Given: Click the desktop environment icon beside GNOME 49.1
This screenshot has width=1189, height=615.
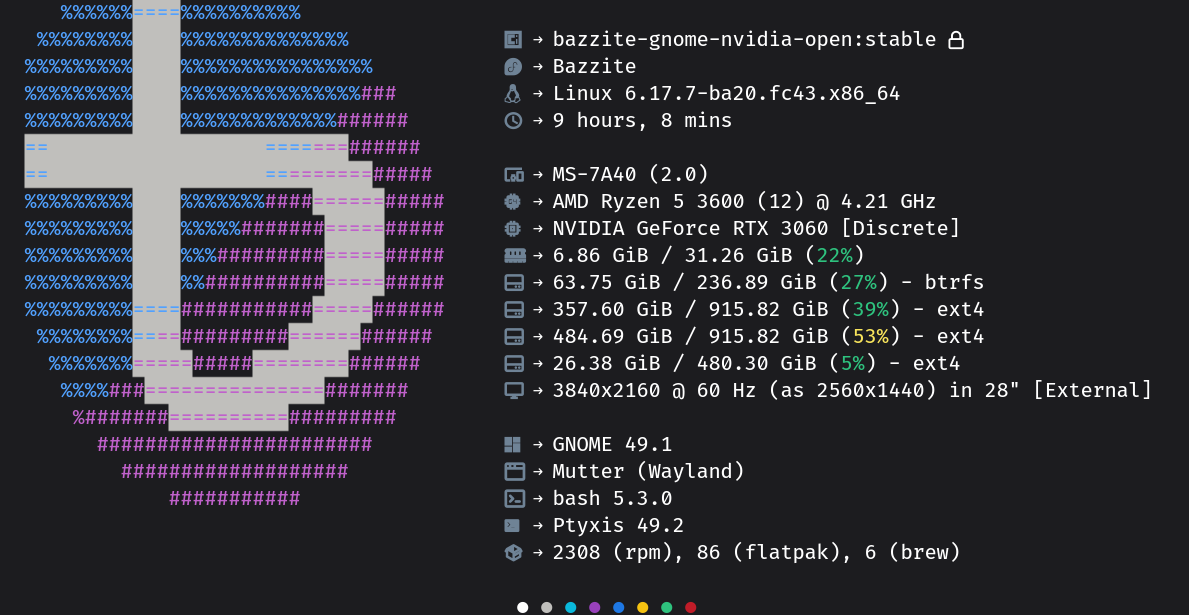Looking at the screenshot, I should pyautogui.click(x=513, y=445).
